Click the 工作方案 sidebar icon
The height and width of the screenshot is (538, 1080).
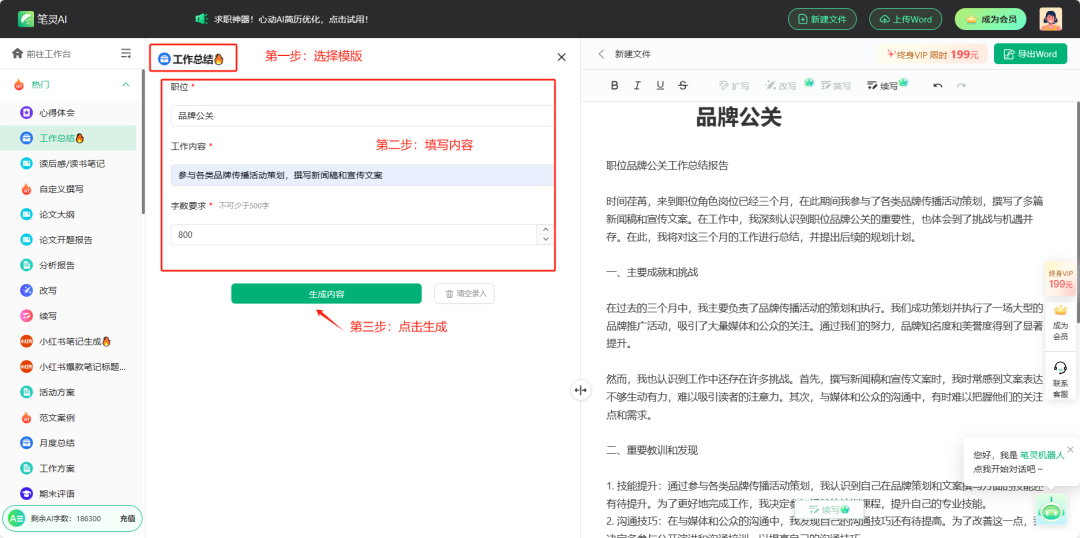pos(26,468)
